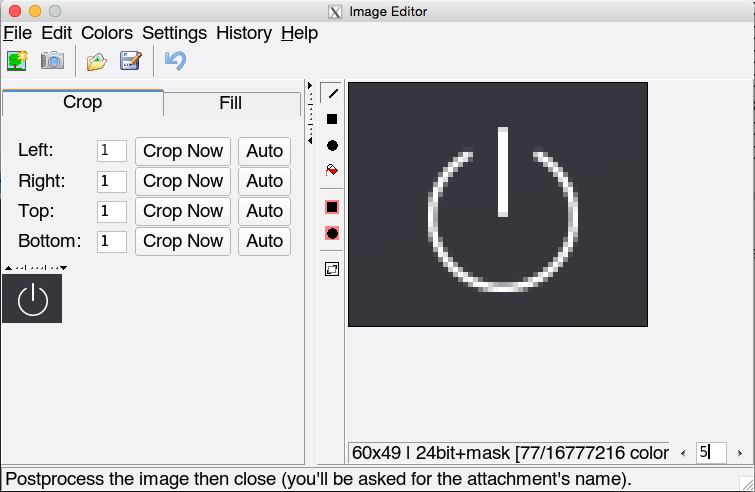Select the black filled rectangle tool
Screen dimensions: 755x492
[332, 119]
